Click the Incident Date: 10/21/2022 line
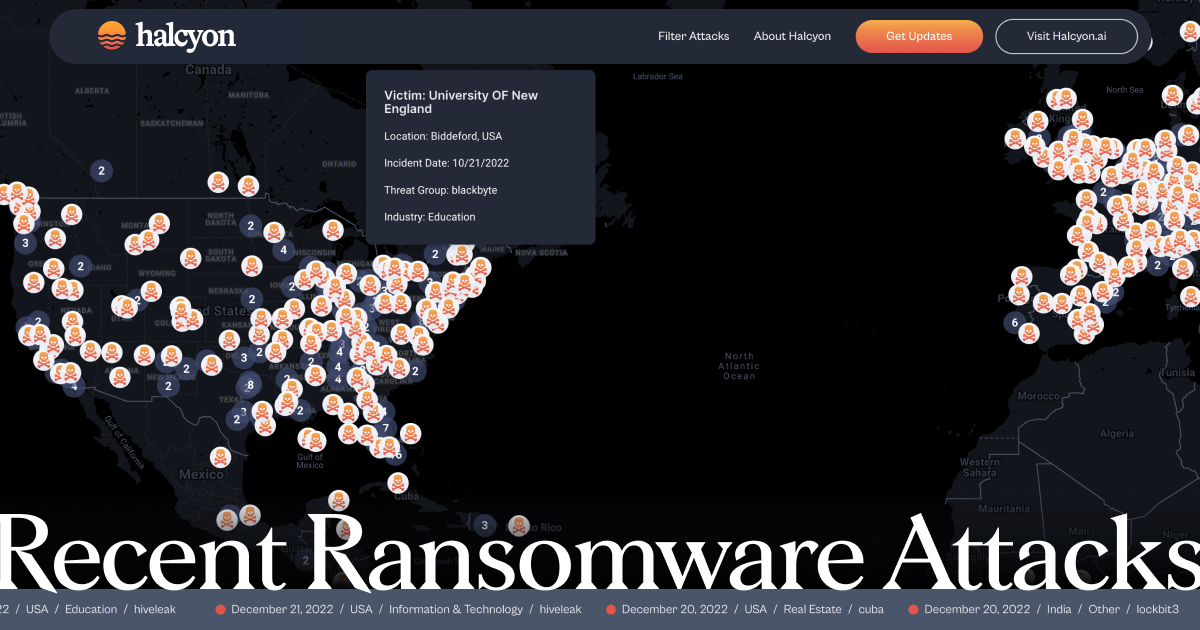Image resolution: width=1200 pixels, height=630 pixels. pyautogui.click(x=447, y=163)
